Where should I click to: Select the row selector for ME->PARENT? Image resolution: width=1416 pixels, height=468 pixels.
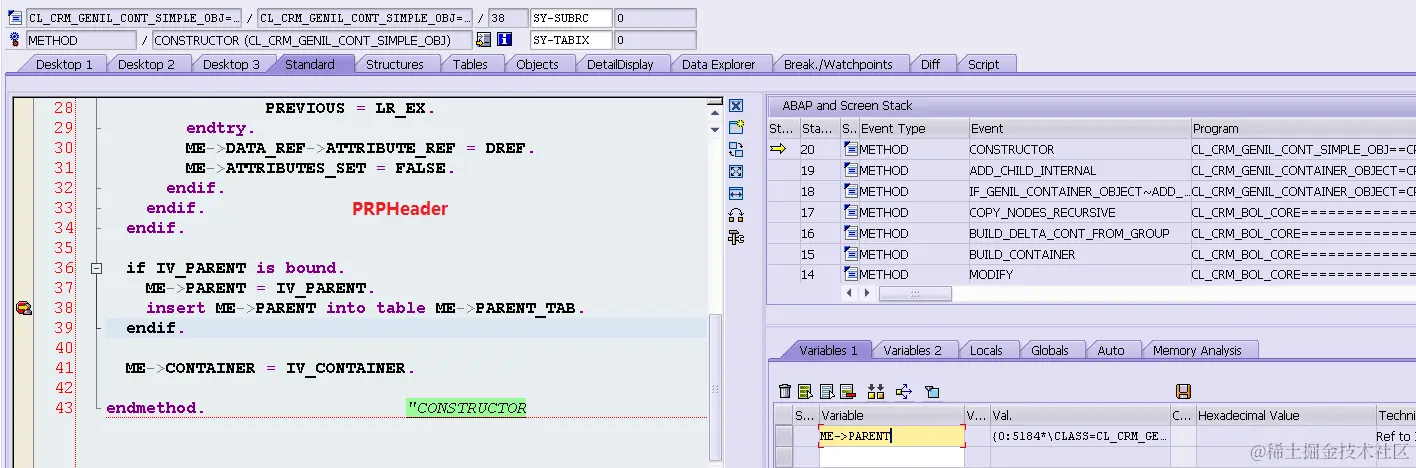(x=783, y=436)
